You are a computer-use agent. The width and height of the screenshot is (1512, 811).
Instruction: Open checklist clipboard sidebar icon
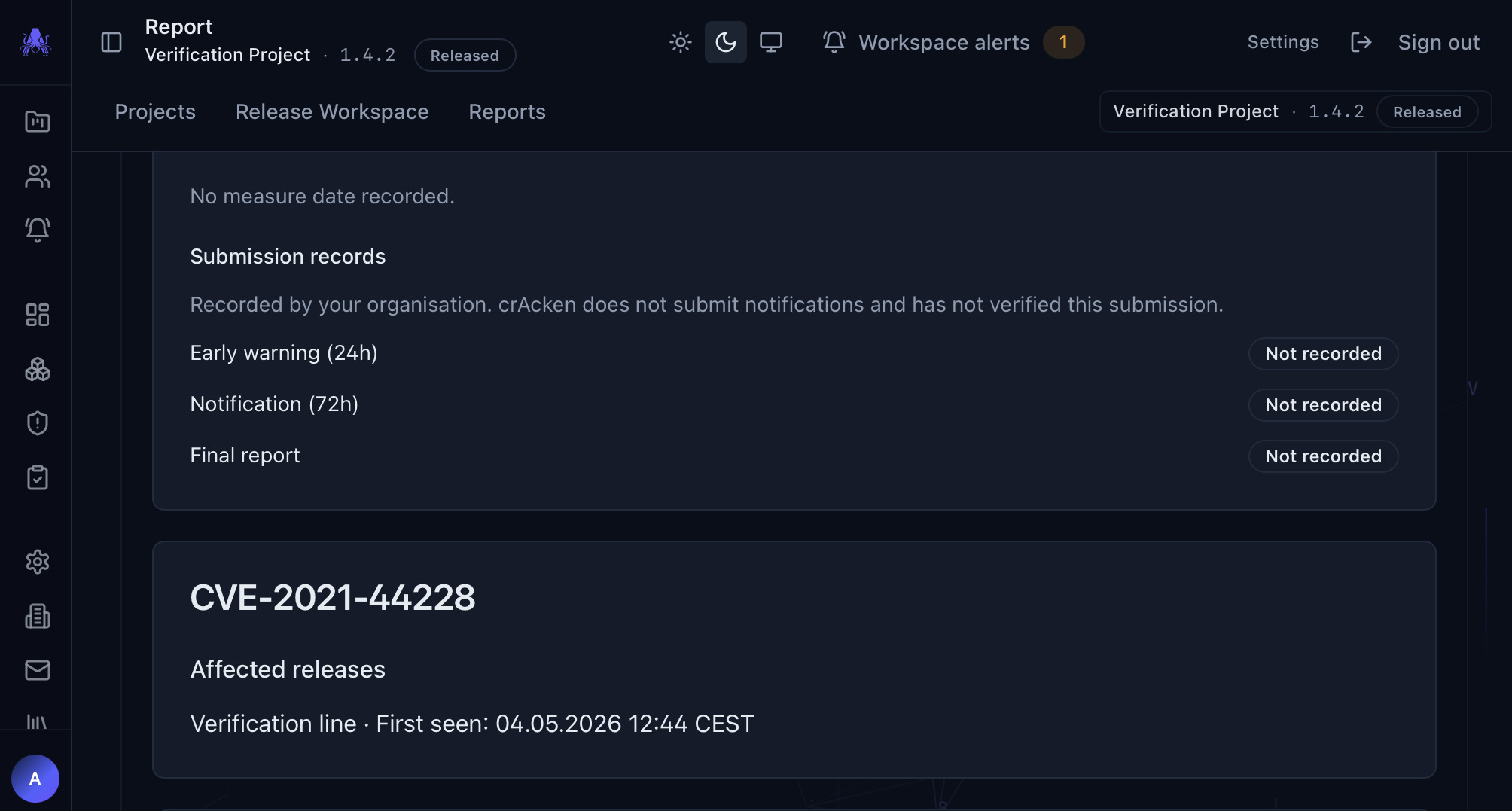[x=37, y=477]
